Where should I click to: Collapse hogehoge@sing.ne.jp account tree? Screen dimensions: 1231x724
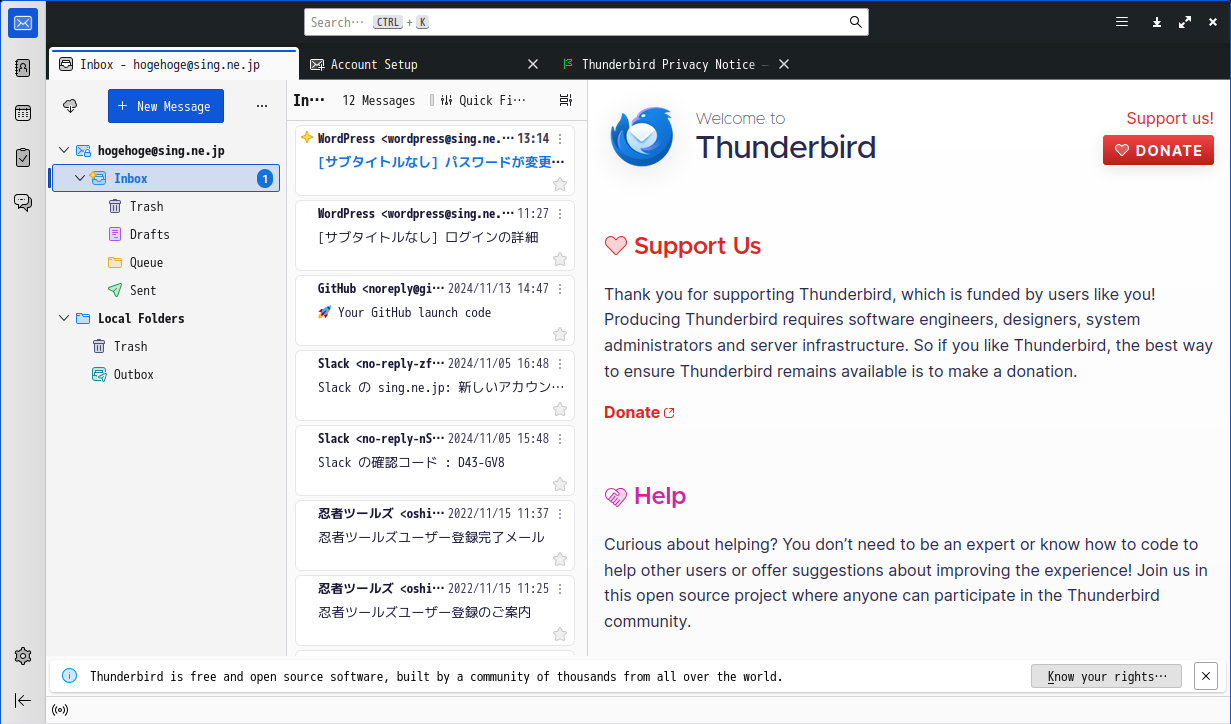pyautogui.click(x=64, y=150)
